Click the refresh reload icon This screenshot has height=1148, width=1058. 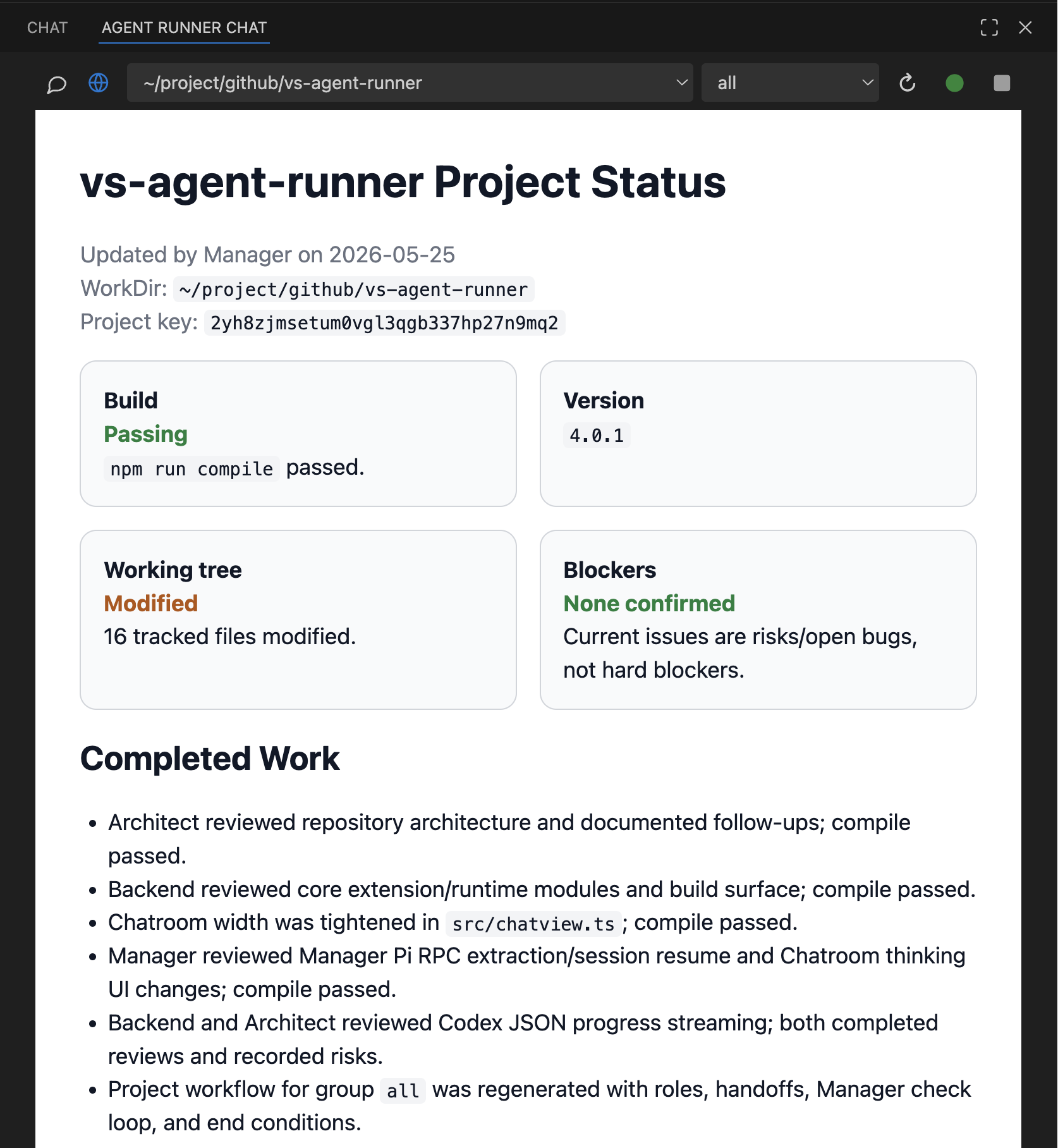pos(907,83)
